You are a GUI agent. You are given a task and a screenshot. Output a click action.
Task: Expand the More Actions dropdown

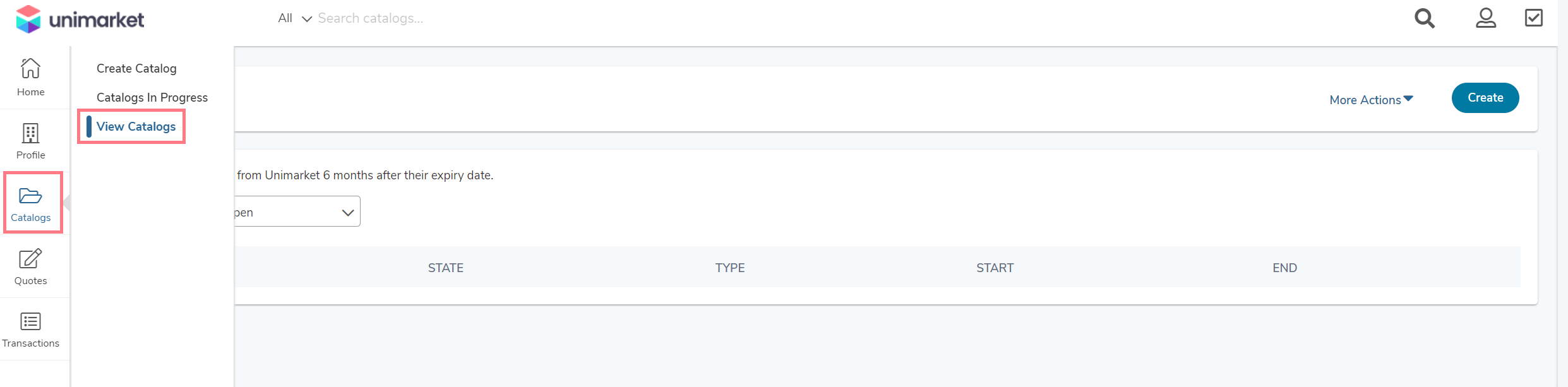pos(1371,100)
